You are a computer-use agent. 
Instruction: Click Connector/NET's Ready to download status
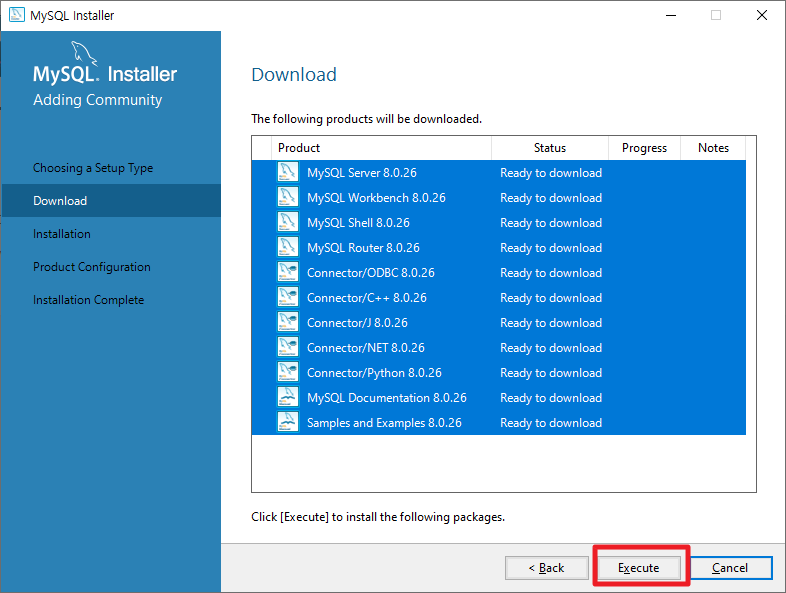click(551, 348)
